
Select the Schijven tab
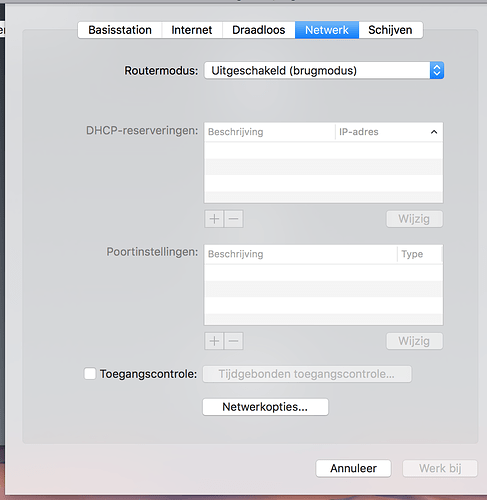point(390,30)
